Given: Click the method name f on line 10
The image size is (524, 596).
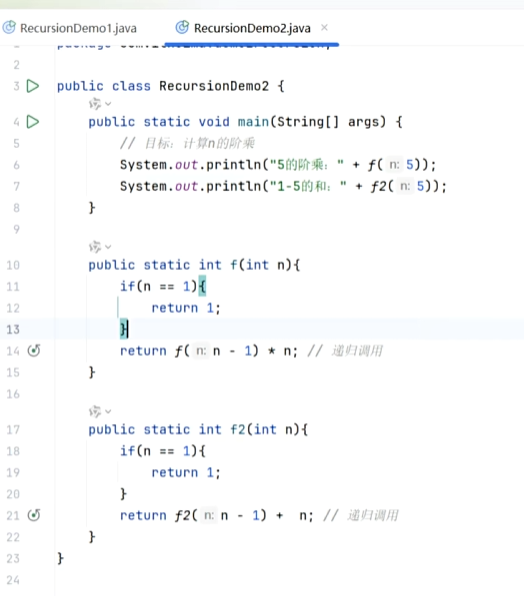Looking at the screenshot, I should pos(234,265).
